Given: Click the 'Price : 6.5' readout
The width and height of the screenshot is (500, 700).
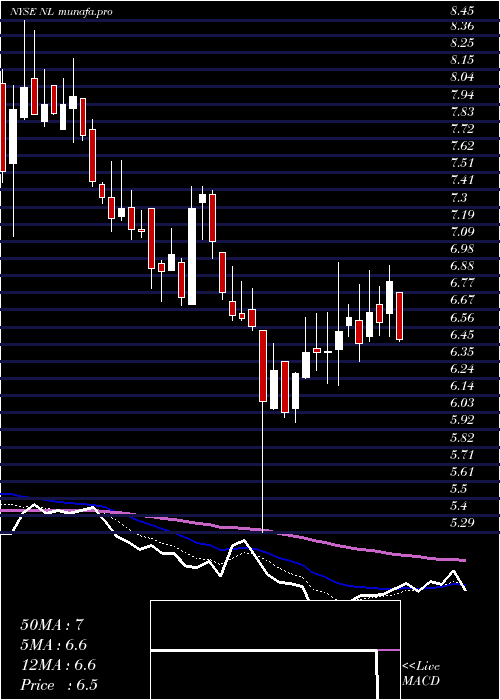Looking at the screenshot, I should pyautogui.click(x=59, y=685).
